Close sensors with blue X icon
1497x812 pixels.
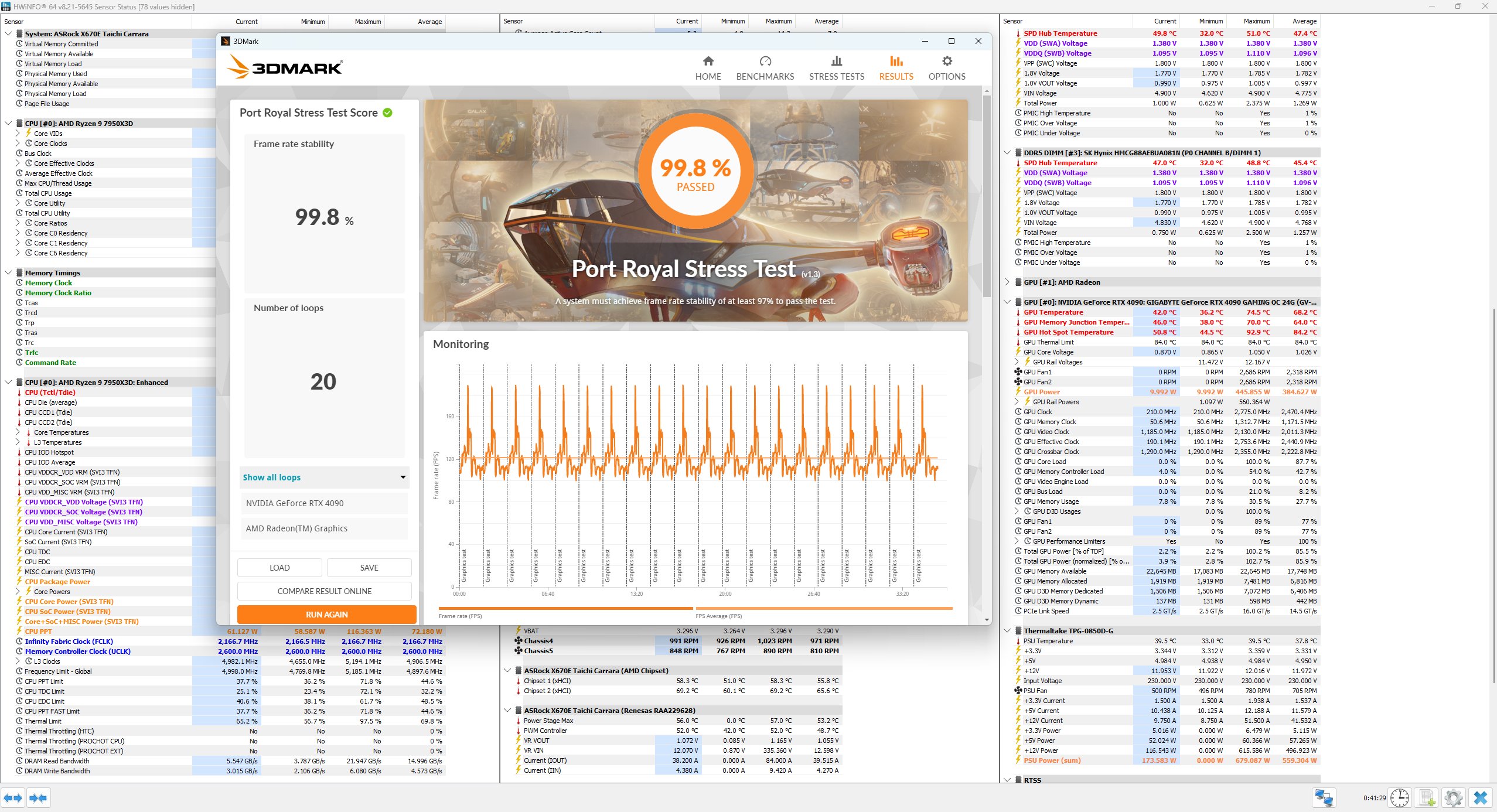click(x=1480, y=798)
